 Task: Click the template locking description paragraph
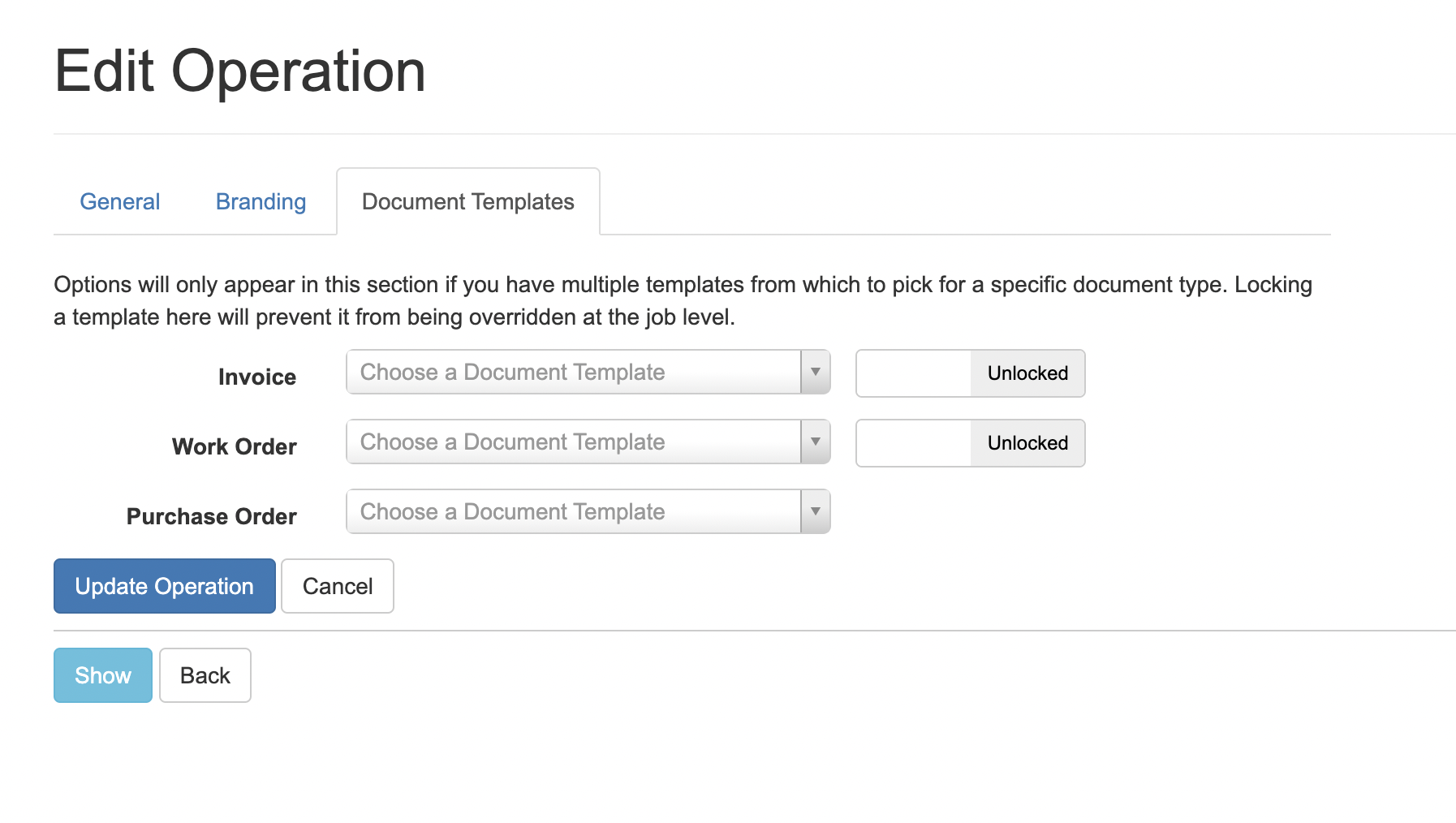(682, 300)
